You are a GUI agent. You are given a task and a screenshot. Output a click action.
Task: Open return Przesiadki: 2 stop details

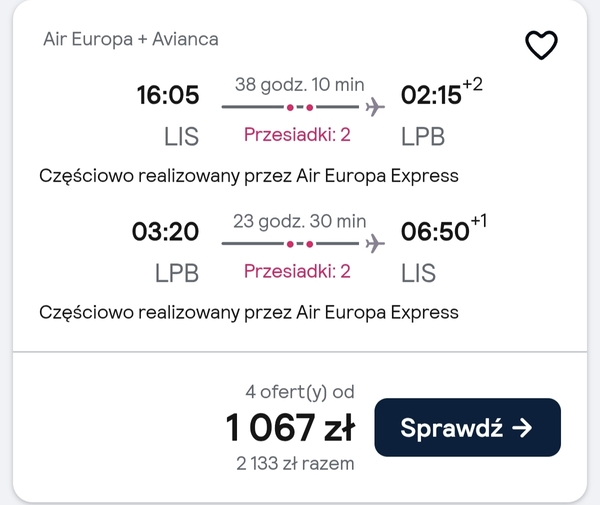[297, 271]
